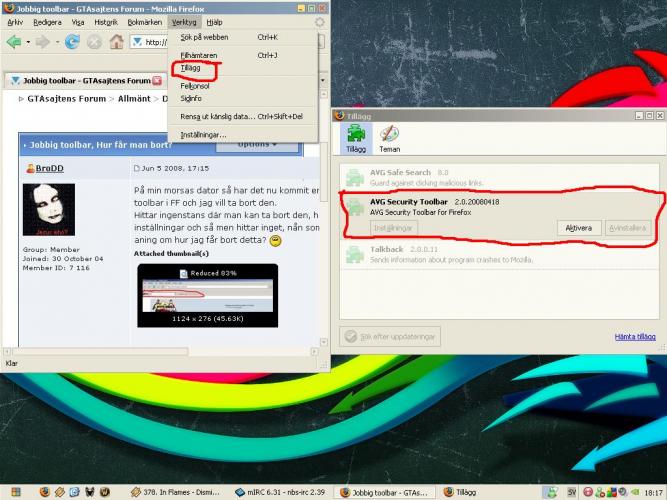Click the Allmänt breadcrumb link

point(134,99)
